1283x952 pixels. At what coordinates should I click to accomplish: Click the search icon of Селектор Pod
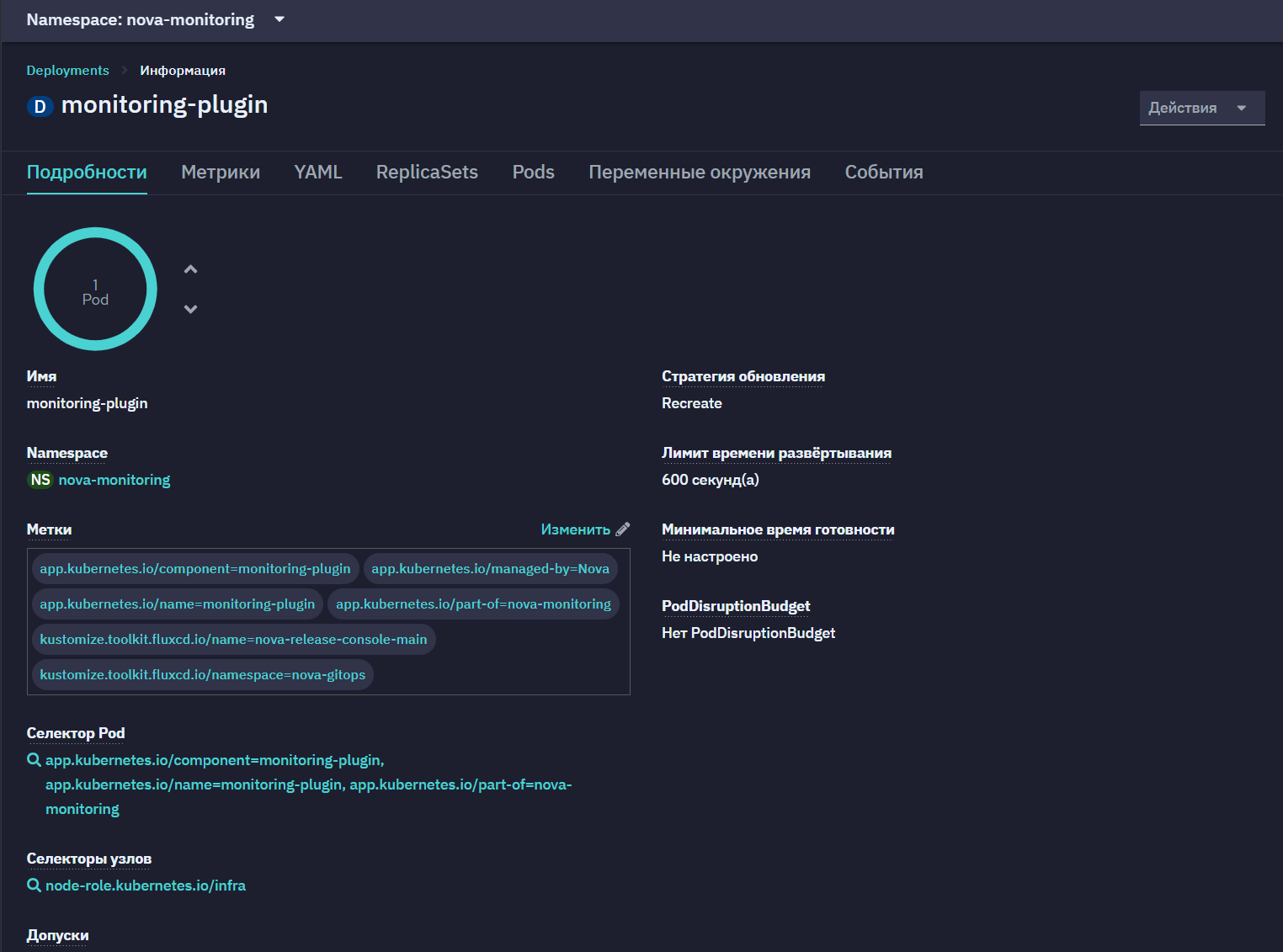35,760
